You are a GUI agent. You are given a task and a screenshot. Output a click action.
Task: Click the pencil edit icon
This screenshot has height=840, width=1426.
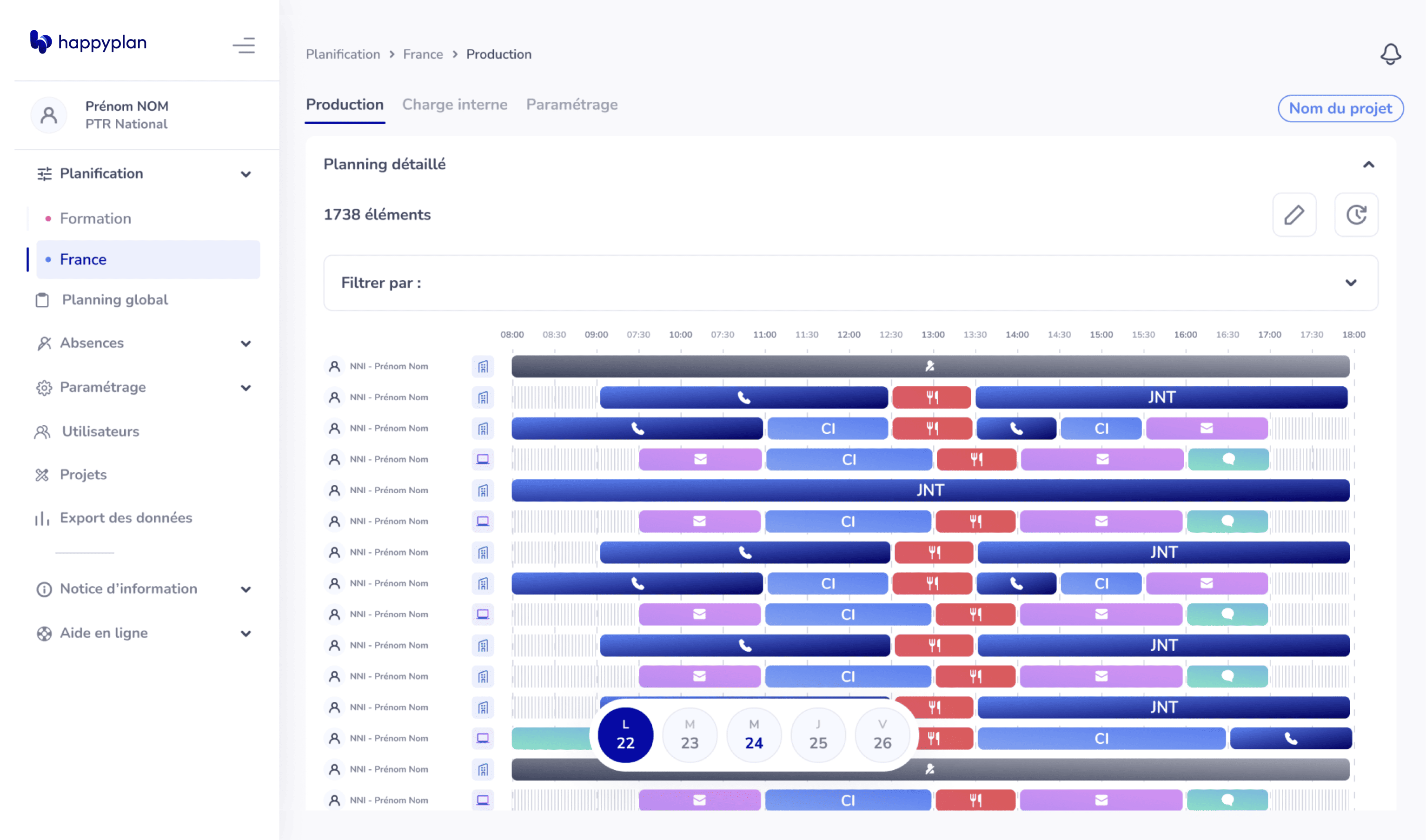[x=1293, y=215]
